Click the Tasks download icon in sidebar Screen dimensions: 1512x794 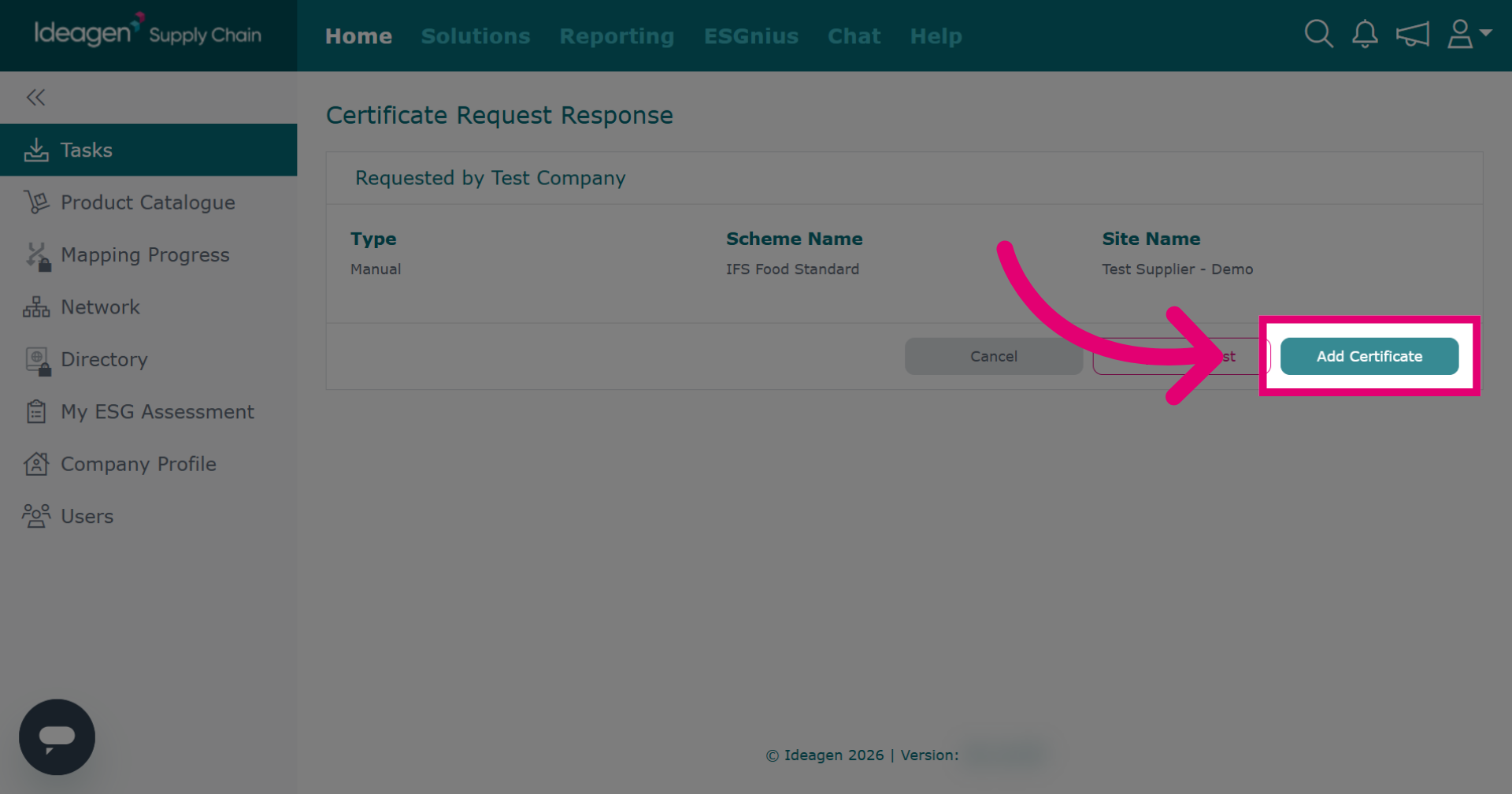[x=36, y=150]
